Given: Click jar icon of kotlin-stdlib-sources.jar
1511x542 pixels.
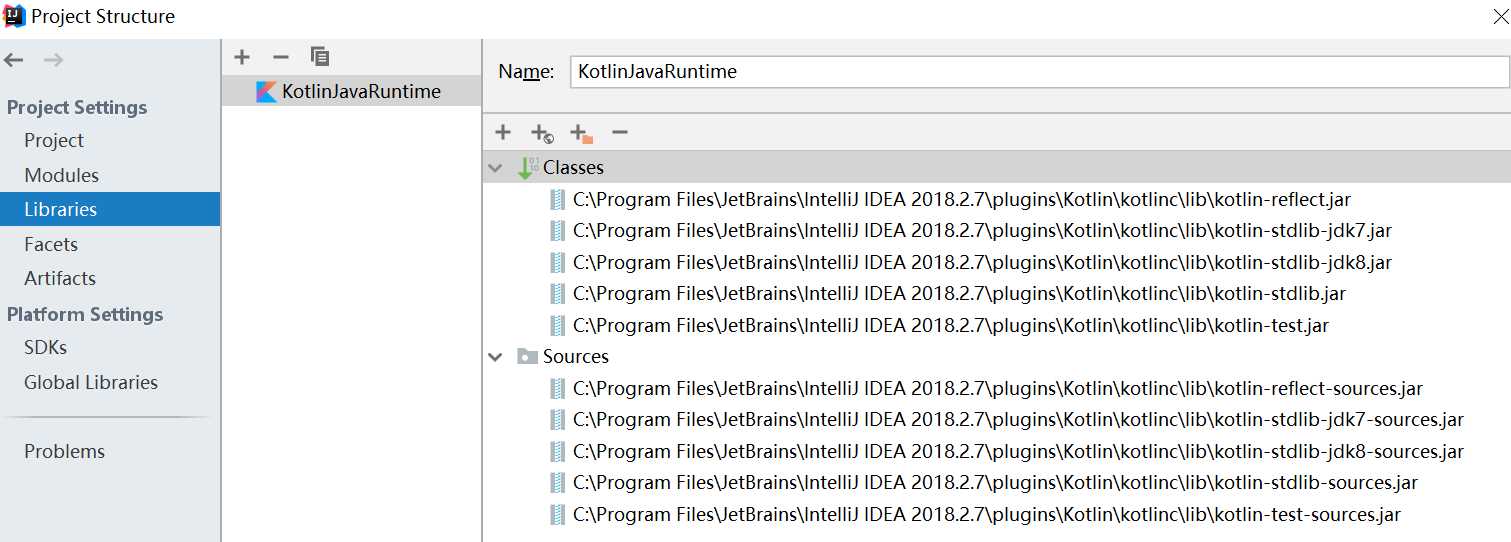Looking at the screenshot, I should tap(558, 483).
